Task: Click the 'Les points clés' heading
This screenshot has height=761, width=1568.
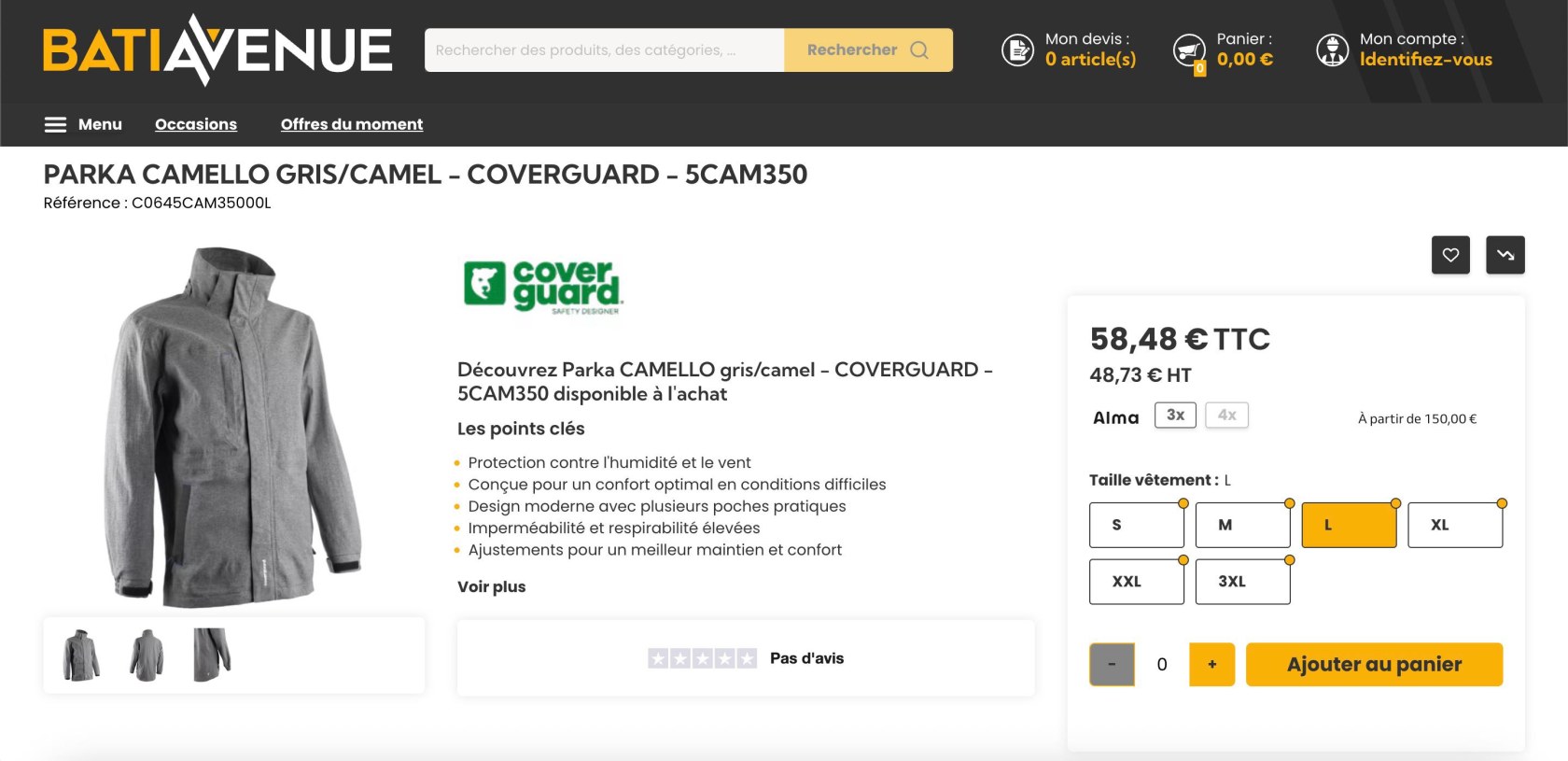Action: tap(521, 429)
